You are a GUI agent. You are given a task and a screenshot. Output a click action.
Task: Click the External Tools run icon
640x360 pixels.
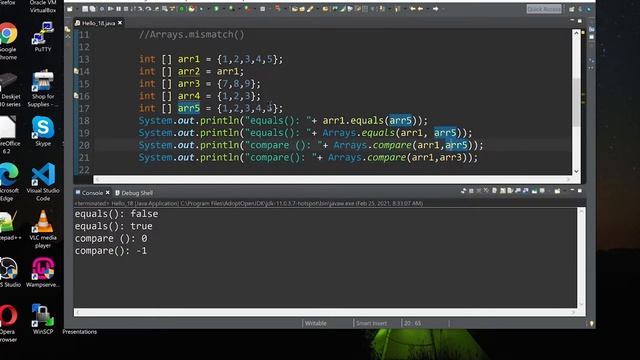point(247,9)
